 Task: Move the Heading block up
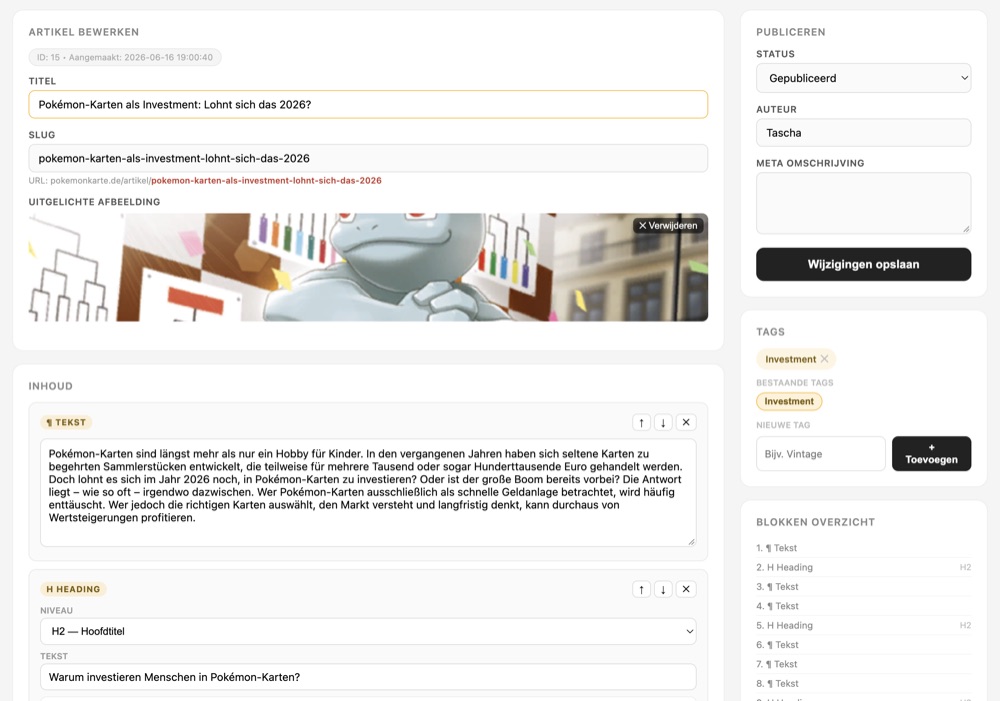[641, 589]
